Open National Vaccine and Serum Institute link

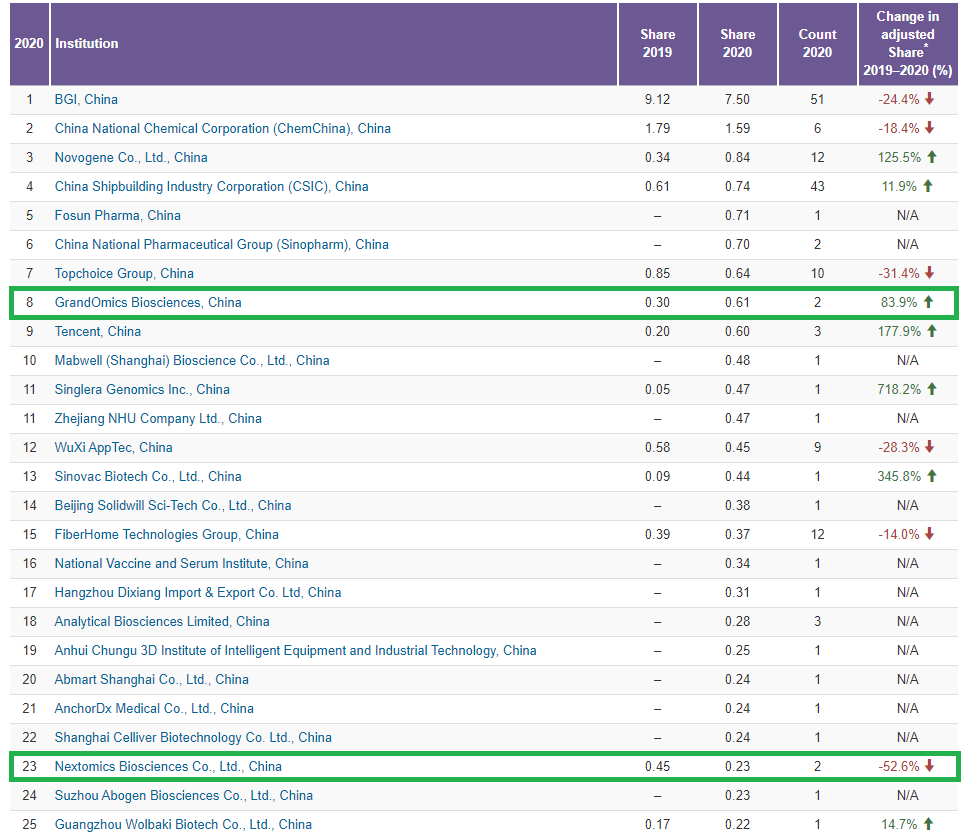[181, 562]
